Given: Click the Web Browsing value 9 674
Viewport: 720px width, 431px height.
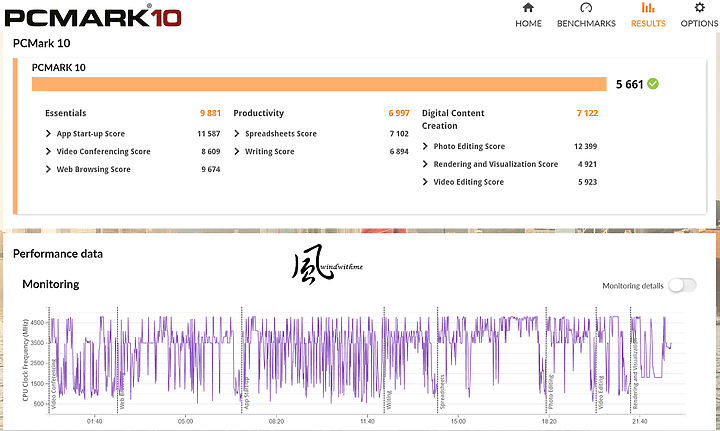Looking at the screenshot, I should [211, 169].
